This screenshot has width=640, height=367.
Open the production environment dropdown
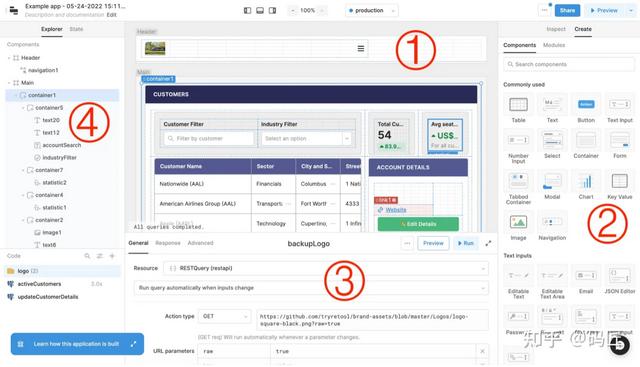(371, 11)
